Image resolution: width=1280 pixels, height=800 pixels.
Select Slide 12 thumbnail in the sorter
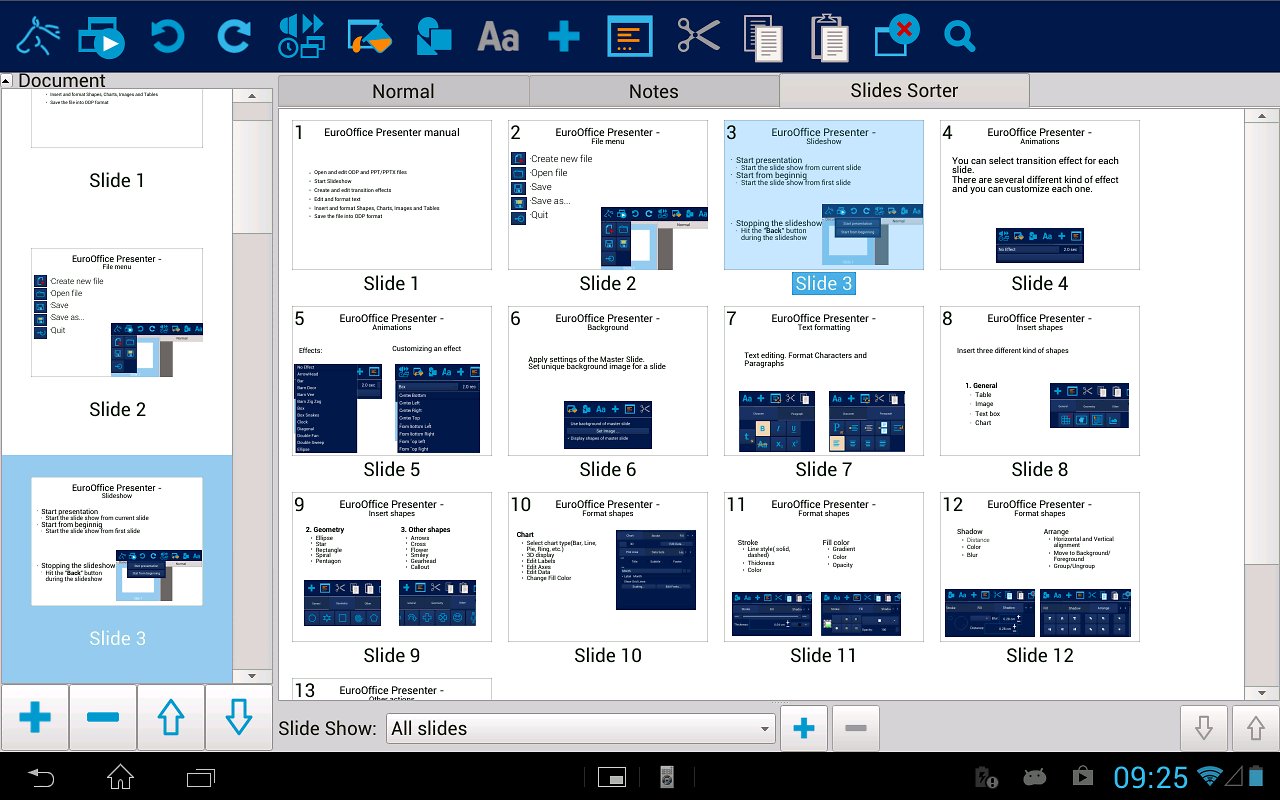[1040, 567]
